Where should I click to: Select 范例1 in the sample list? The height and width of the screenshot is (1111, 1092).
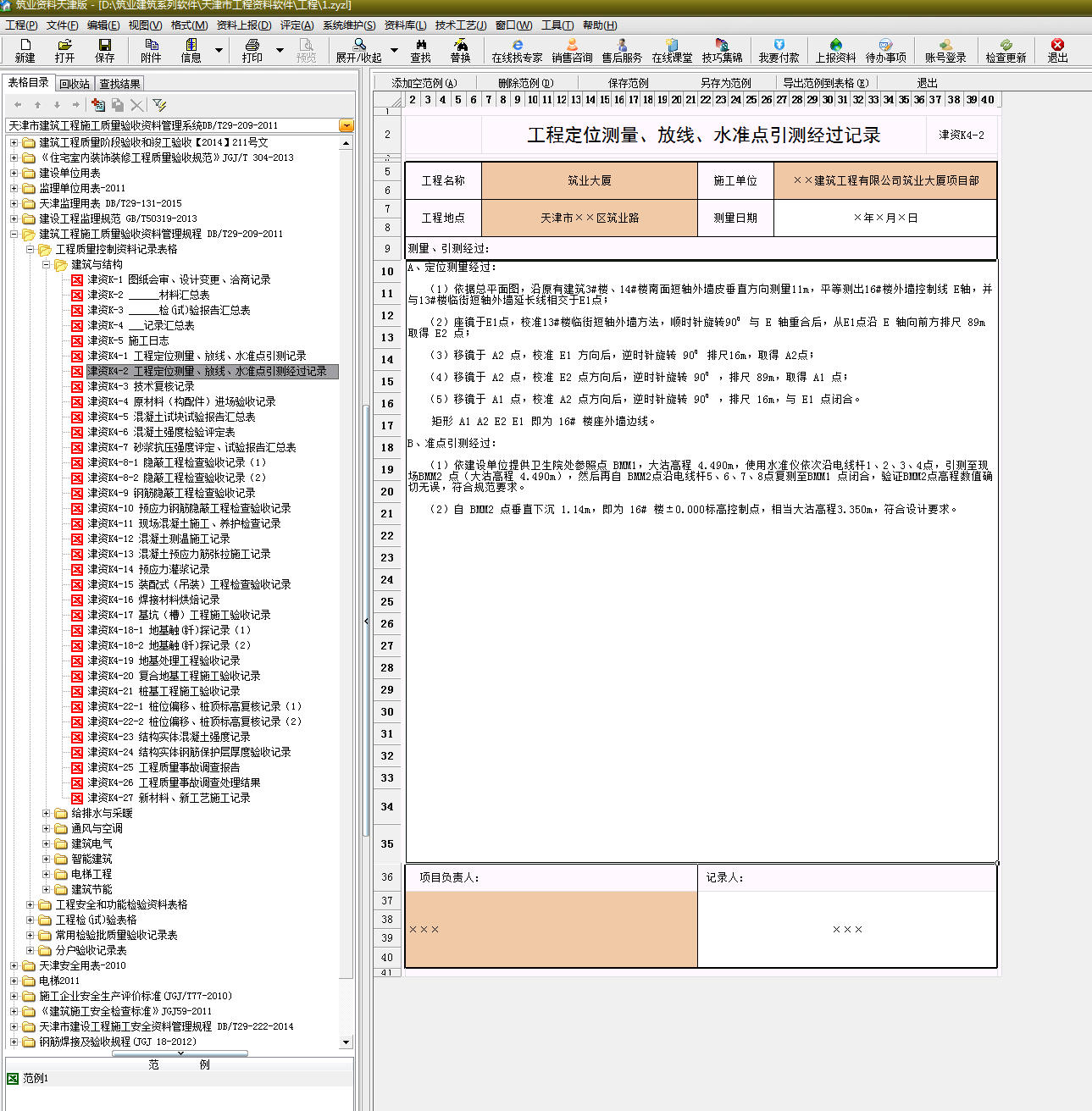click(x=36, y=1078)
